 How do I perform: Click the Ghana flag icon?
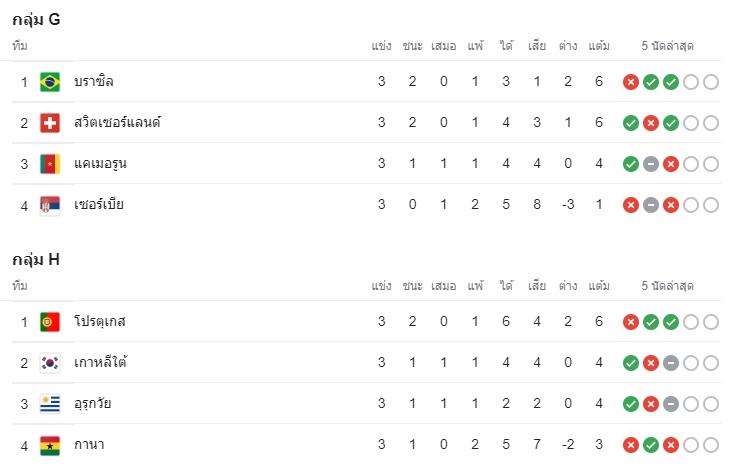[50, 445]
